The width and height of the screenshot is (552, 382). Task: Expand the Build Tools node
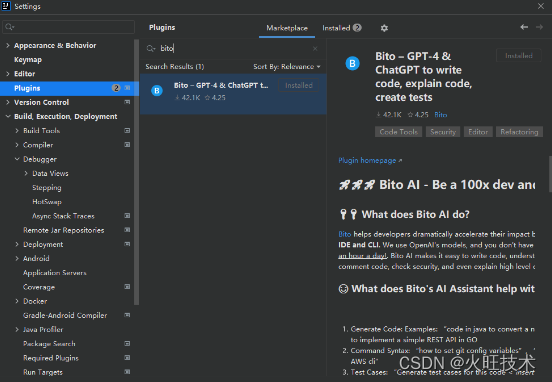(17, 131)
